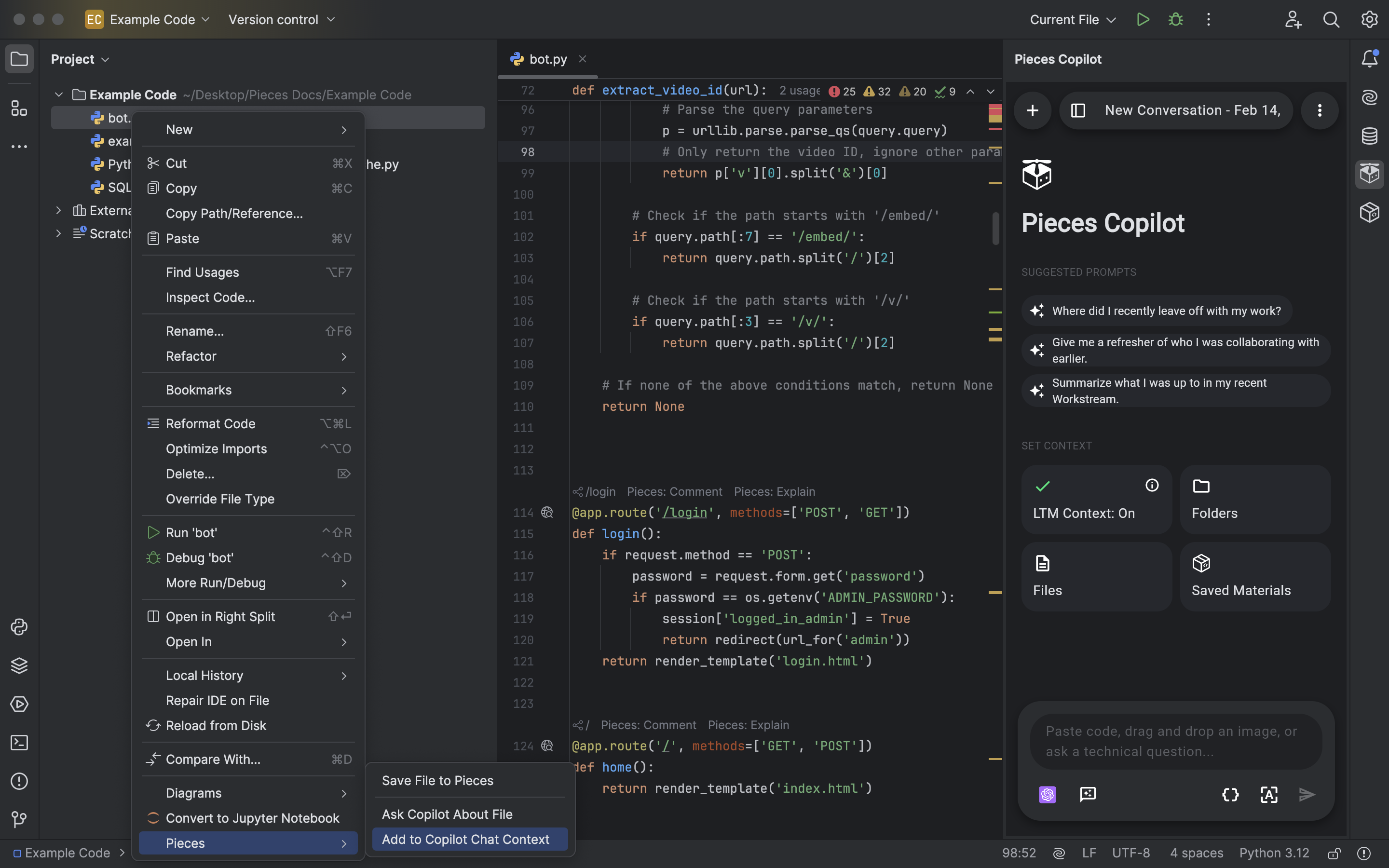Click prompt about who I was collaborating with
1389x868 pixels.
click(1175, 350)
